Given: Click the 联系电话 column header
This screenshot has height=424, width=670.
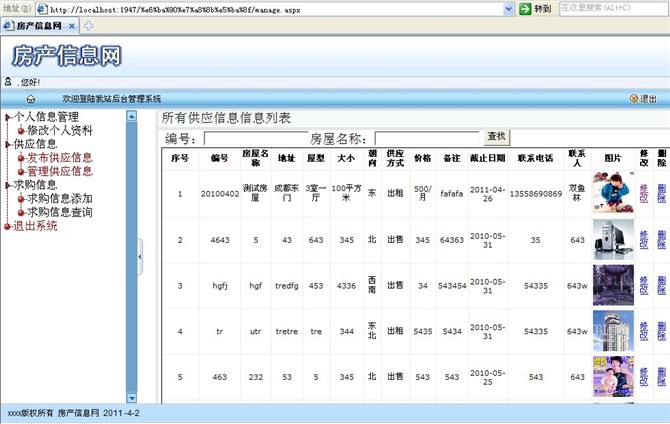Looking at the screenshot, I should [x=535, y=158].
